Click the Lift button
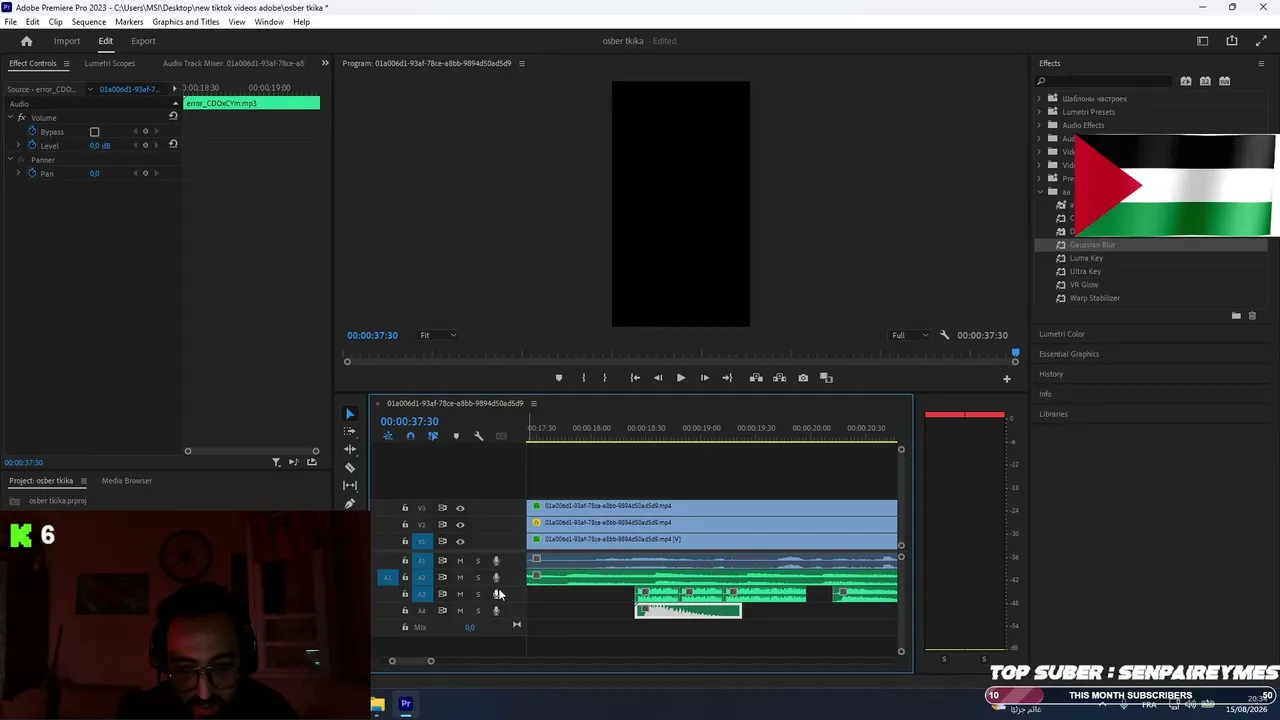The width and height of the screenshot is (1280, 720). coord(756,378)
